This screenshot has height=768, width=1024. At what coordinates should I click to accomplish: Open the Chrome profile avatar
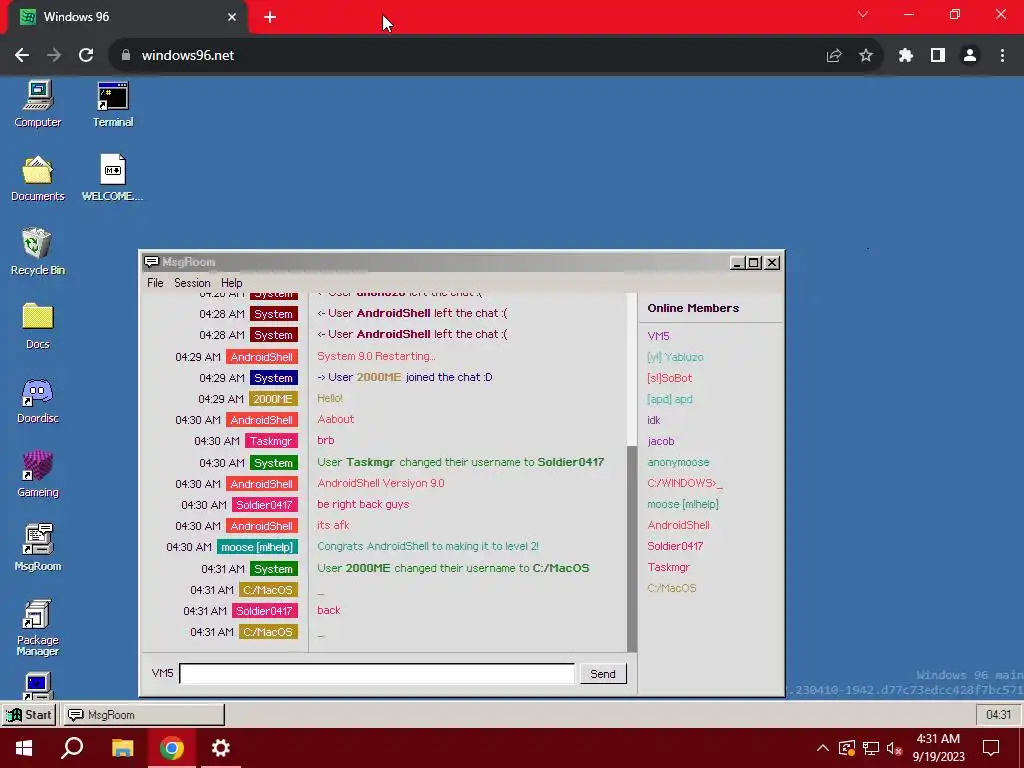pyautogui.click(x=970, y=56)
